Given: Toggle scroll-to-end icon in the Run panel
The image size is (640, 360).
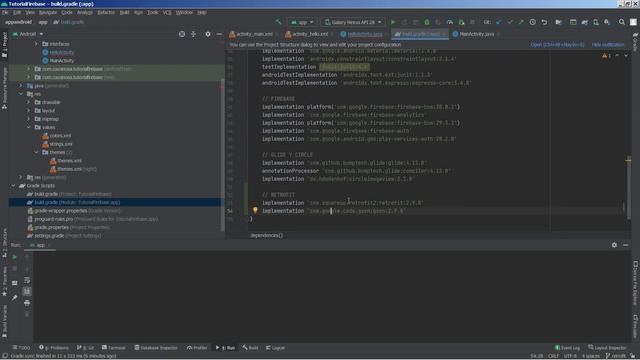Looking at the screenshot, I should 27,291.
